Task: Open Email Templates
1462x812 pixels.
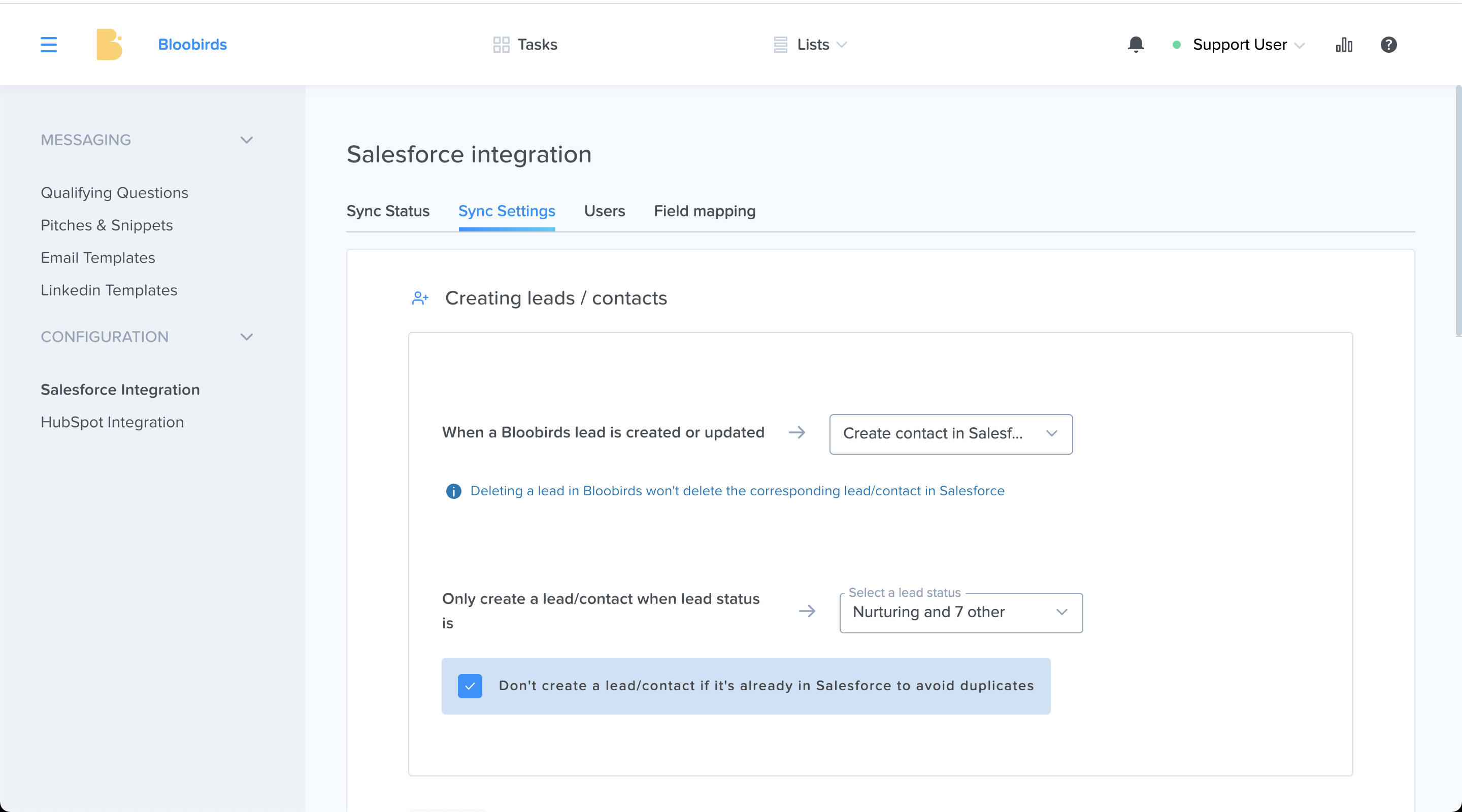Action: 97,258
